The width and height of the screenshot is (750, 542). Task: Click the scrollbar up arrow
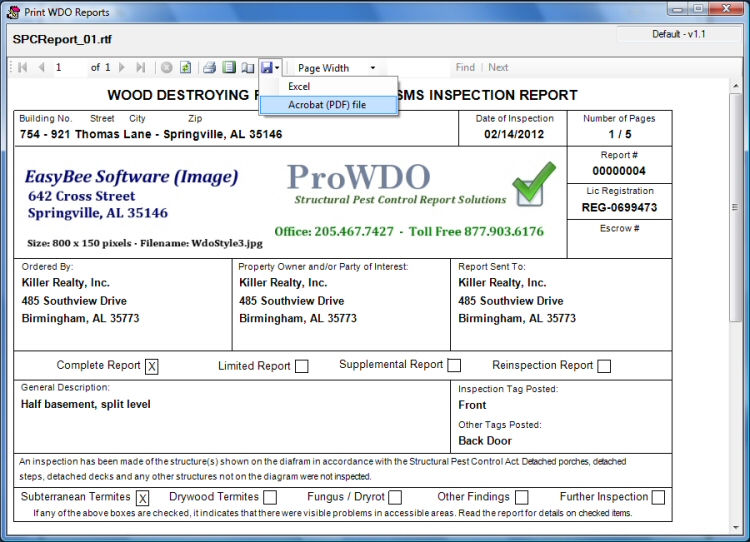736,86
